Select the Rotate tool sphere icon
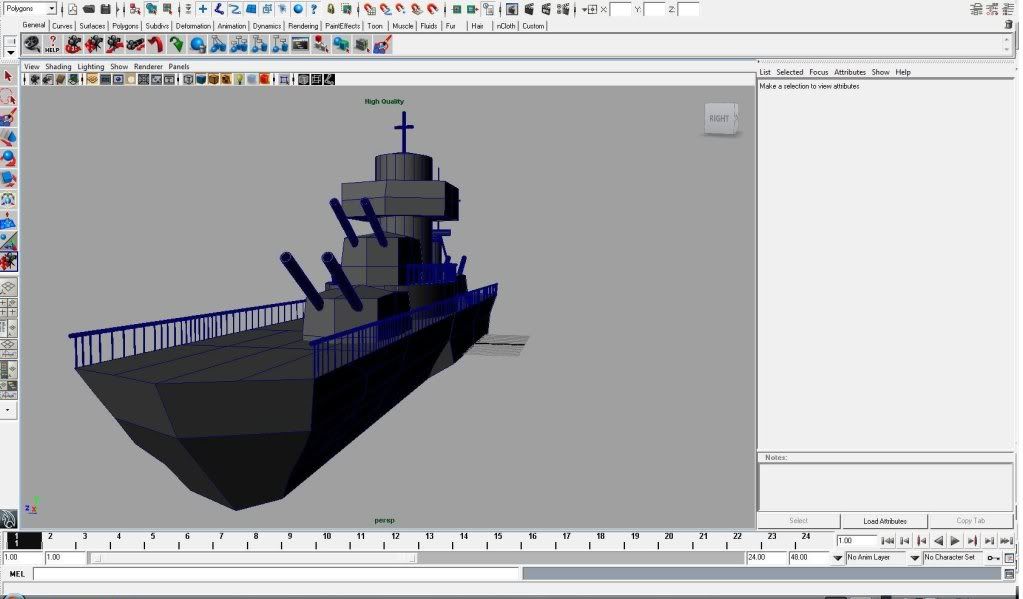 pos(8,159)
